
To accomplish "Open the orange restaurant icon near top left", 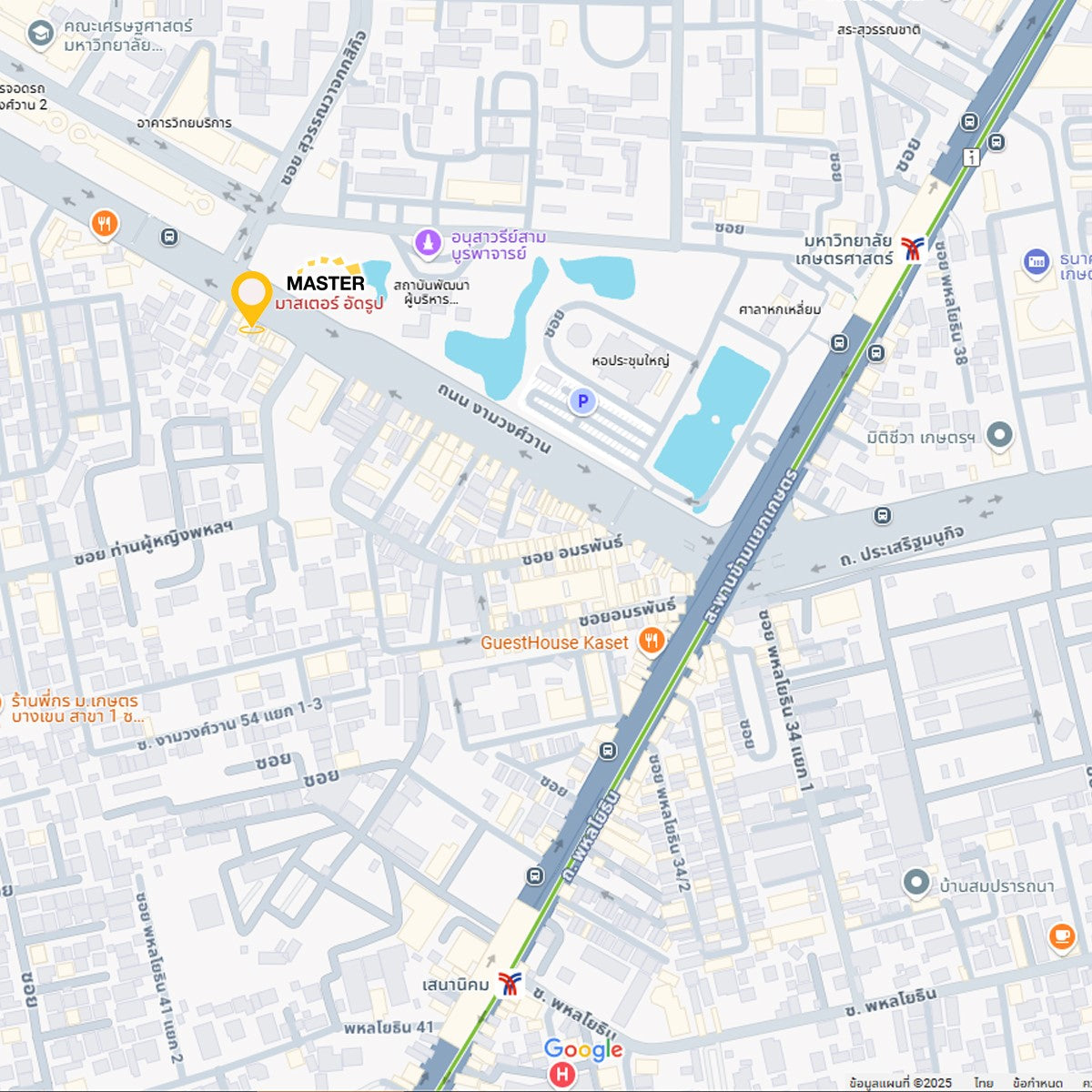I will pos(106,224).
